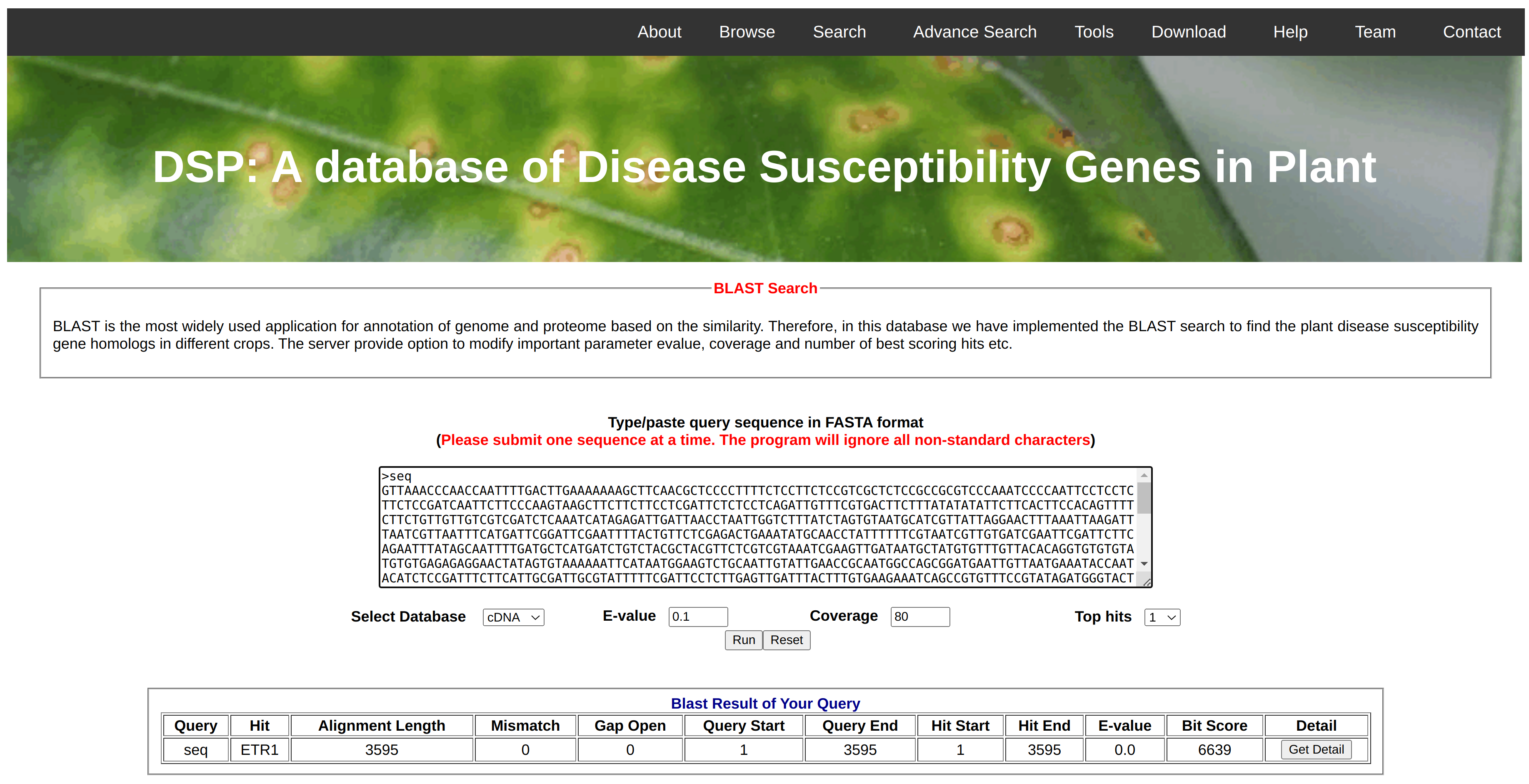Focus the E-value input field

click(x=697, y=617)
